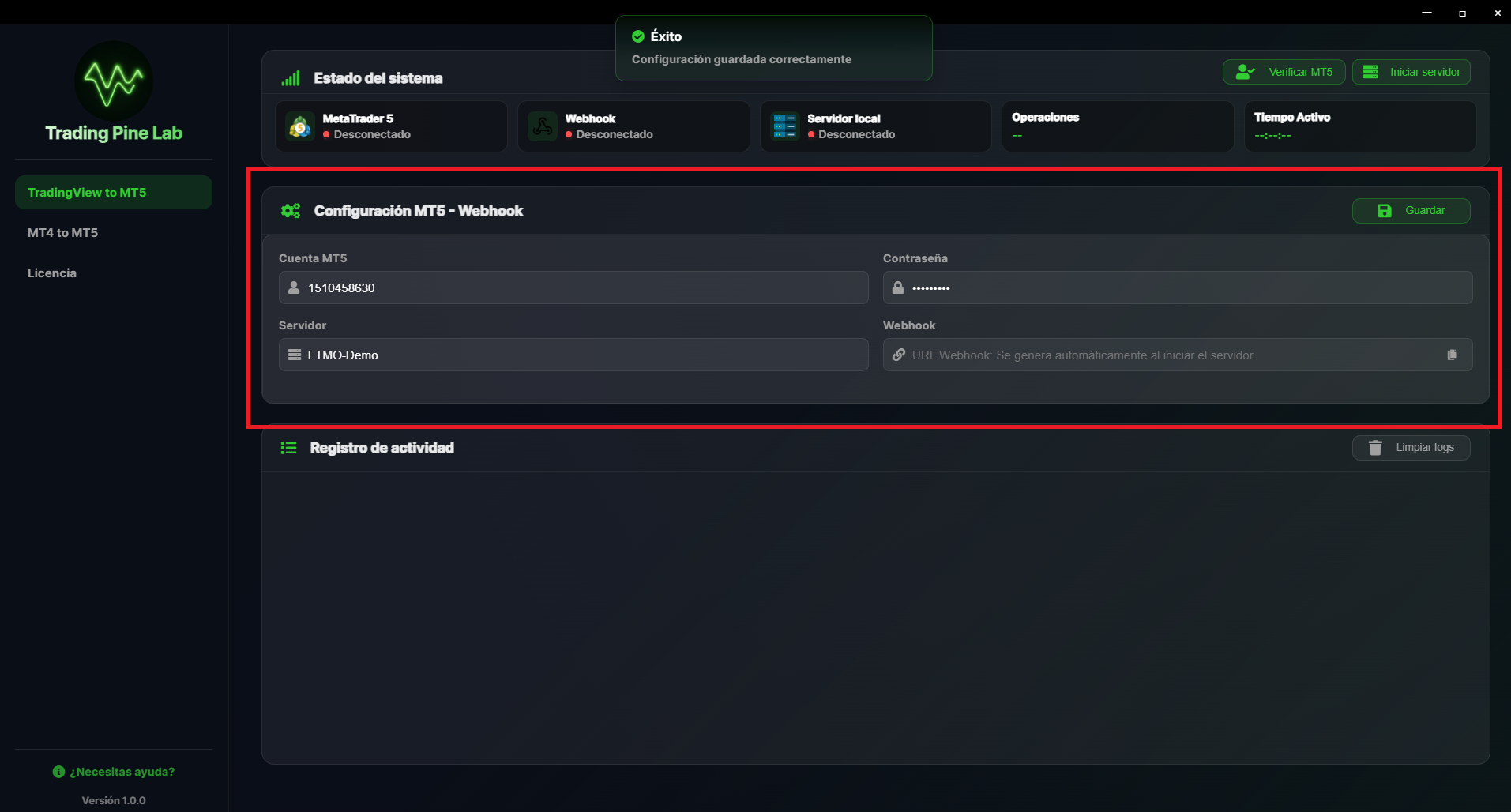Focus the Servidor field showing FTMO-Demo
The image size is (1511, 812).
[x=573, y=355]
